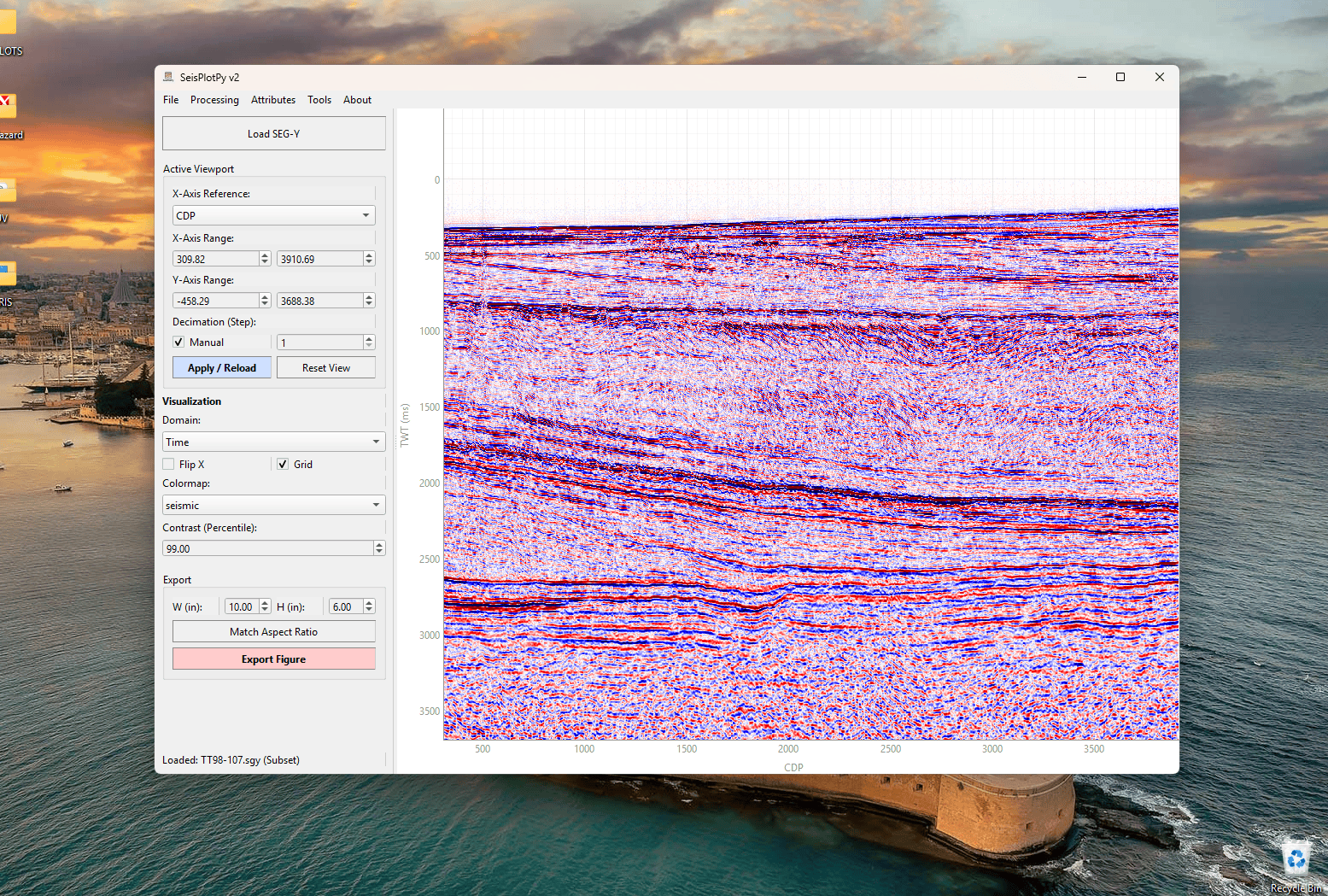Disable the Grid checkbox
Screen dimensions: 1328x896
283,464
